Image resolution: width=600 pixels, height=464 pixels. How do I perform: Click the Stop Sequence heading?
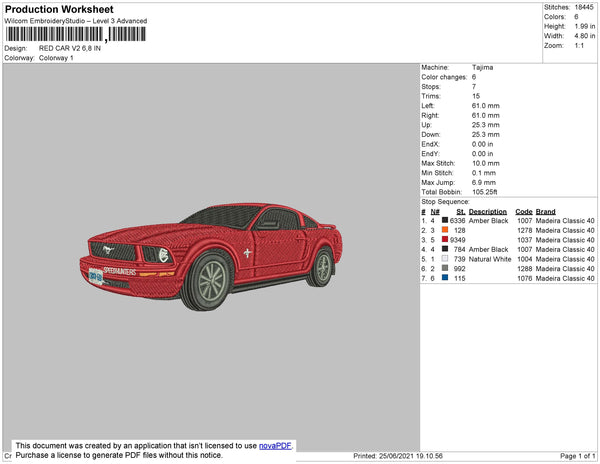coord(446,202)
